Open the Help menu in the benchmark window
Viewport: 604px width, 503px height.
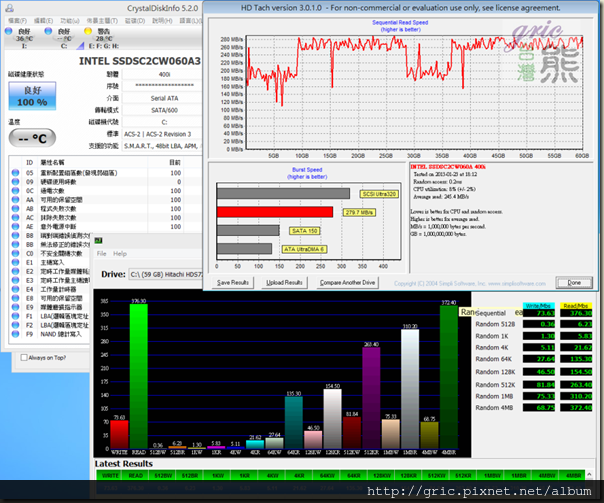click(x=120, y=253)
